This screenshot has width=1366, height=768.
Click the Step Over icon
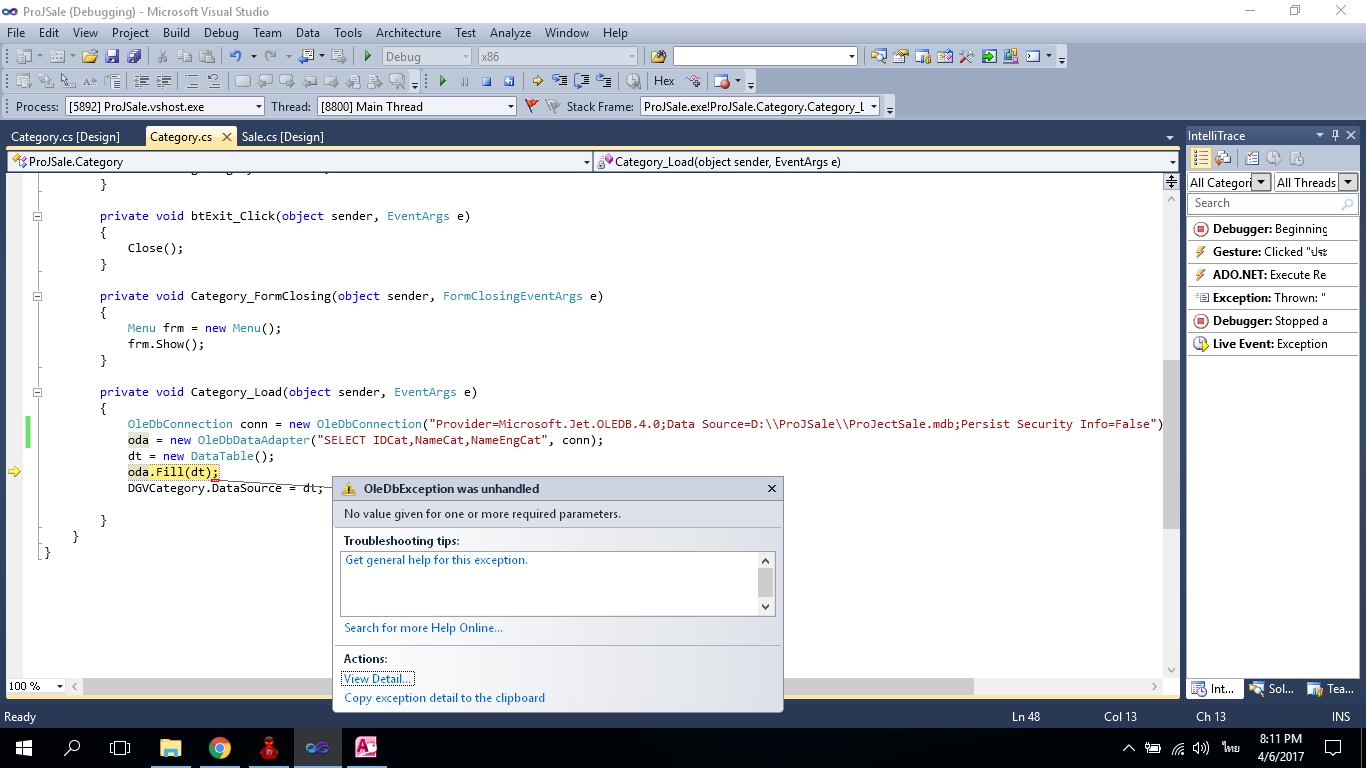[581, 81]
